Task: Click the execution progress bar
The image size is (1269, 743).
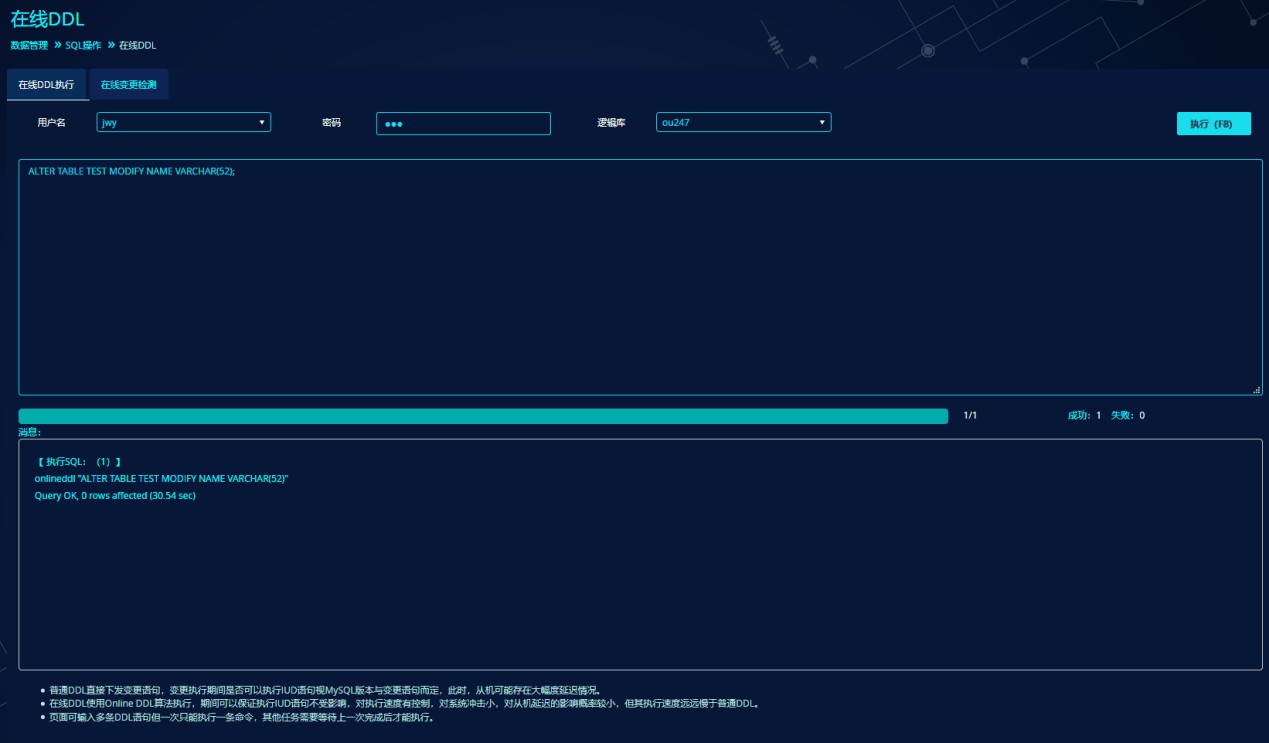Action: coord(483,416)
